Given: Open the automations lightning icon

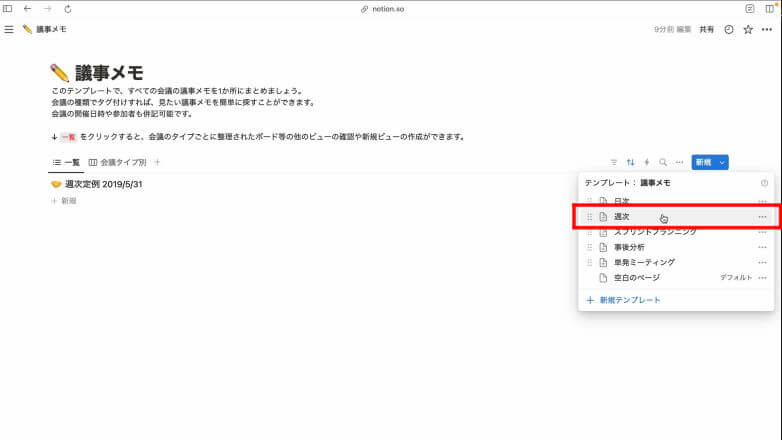Looking at the screenshot, I should [647, 162].
